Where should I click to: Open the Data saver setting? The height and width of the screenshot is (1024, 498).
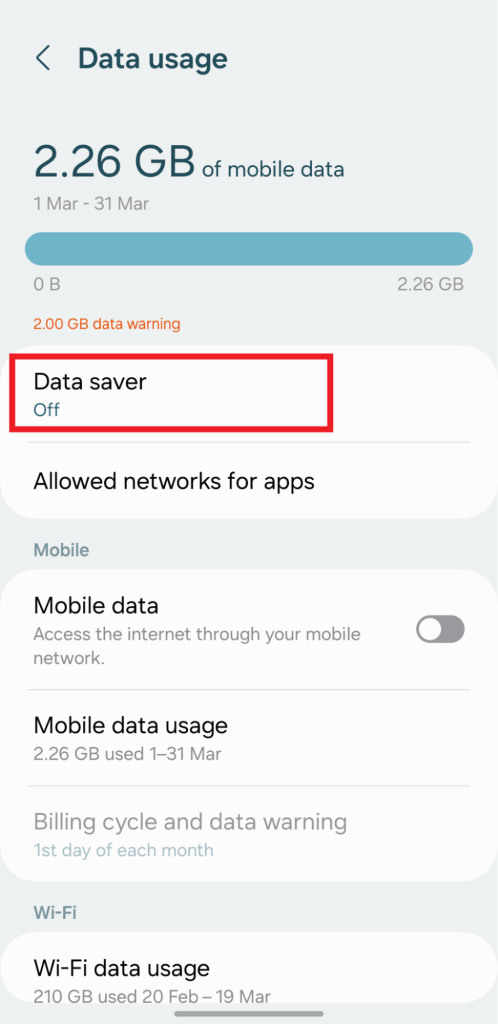pos(249,394)
